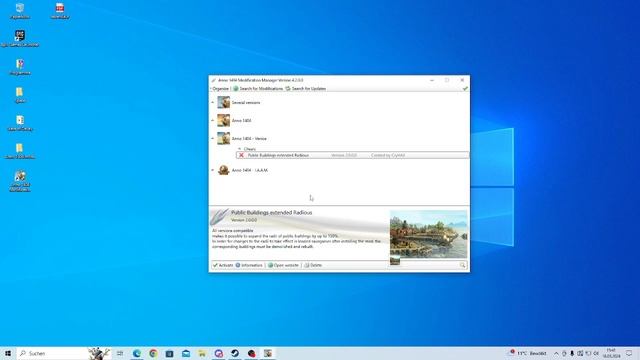The height and width of the screenshot is (360, 640).
Task: Click the Anno 1404 - I.A.A.M. label
Action: click(250, 170)
